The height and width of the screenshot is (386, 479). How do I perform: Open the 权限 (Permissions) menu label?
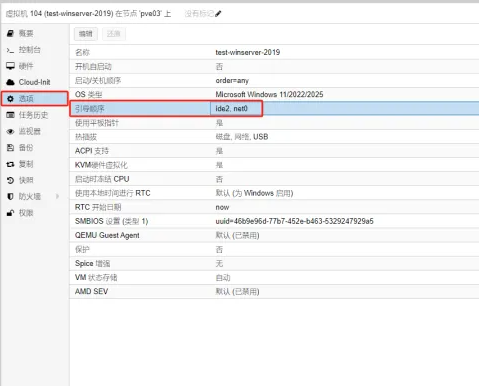(26, 213)
